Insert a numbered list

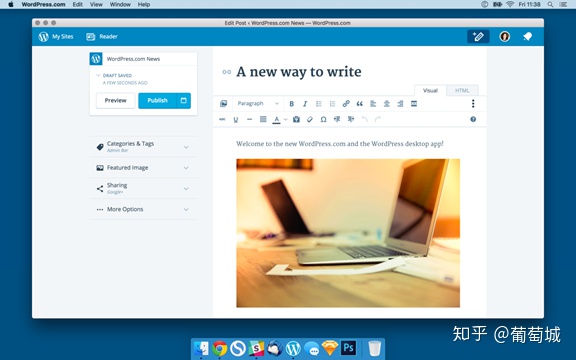click(x=332, y=104)
